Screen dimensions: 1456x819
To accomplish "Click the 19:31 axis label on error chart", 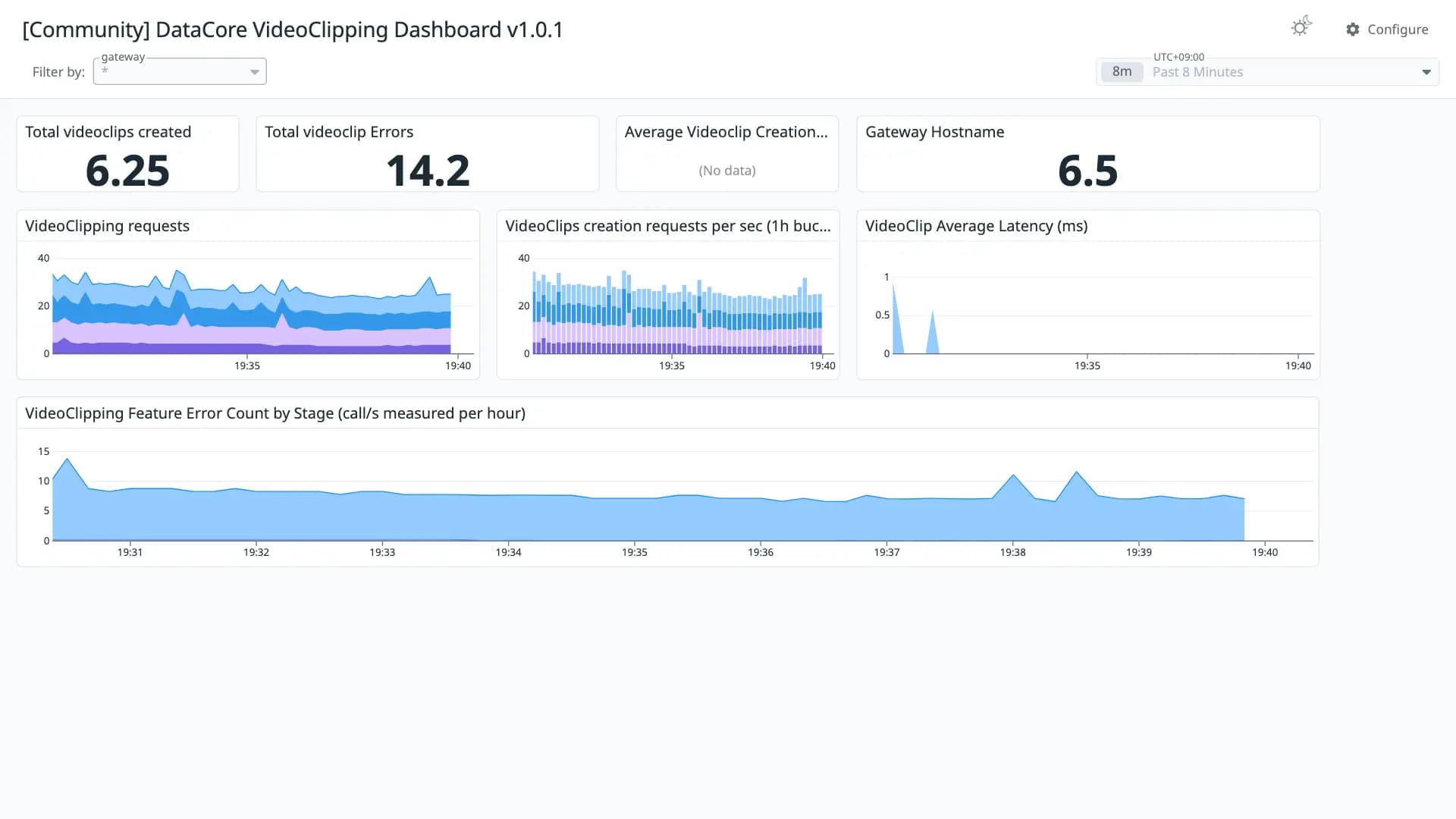I will pos(130,552).
